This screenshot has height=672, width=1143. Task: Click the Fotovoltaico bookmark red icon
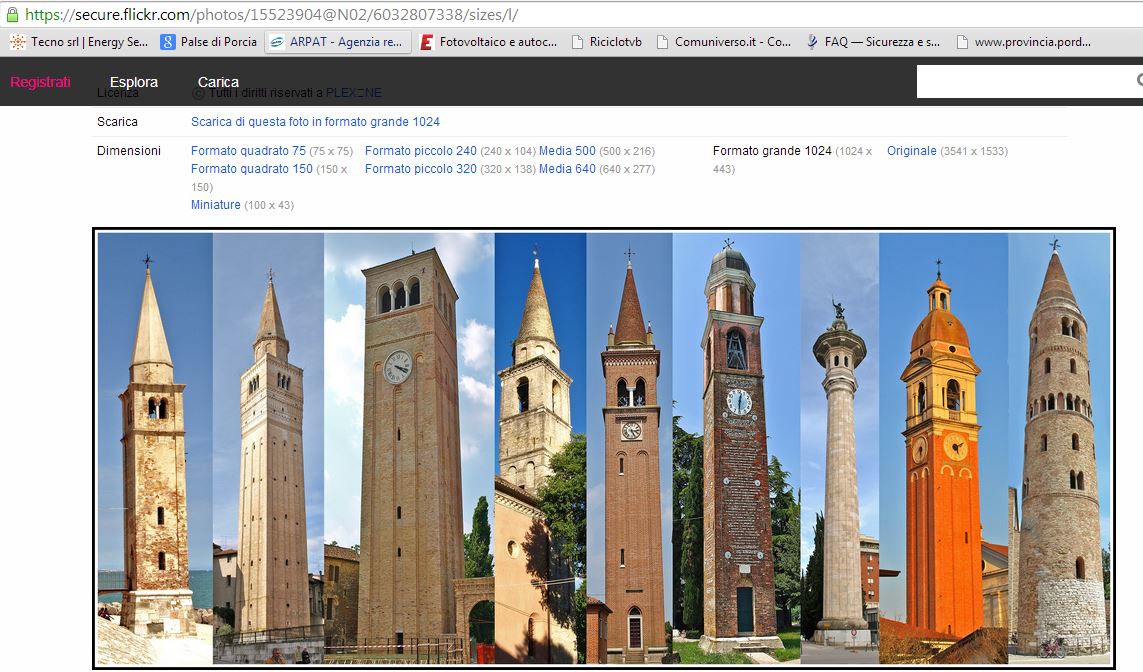pos(427,42)
